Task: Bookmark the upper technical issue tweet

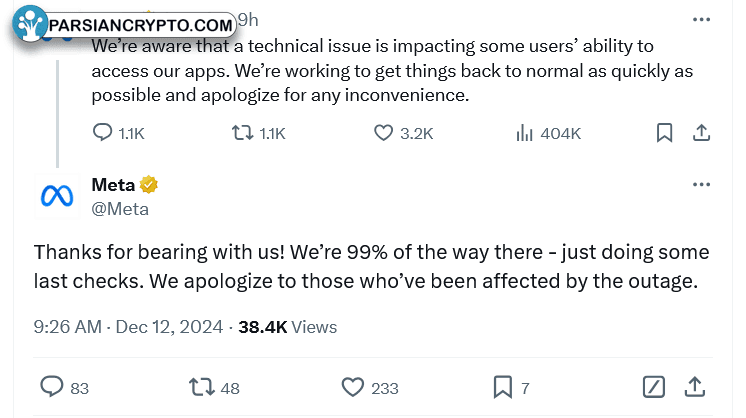Action: click(x=665, y=133)
